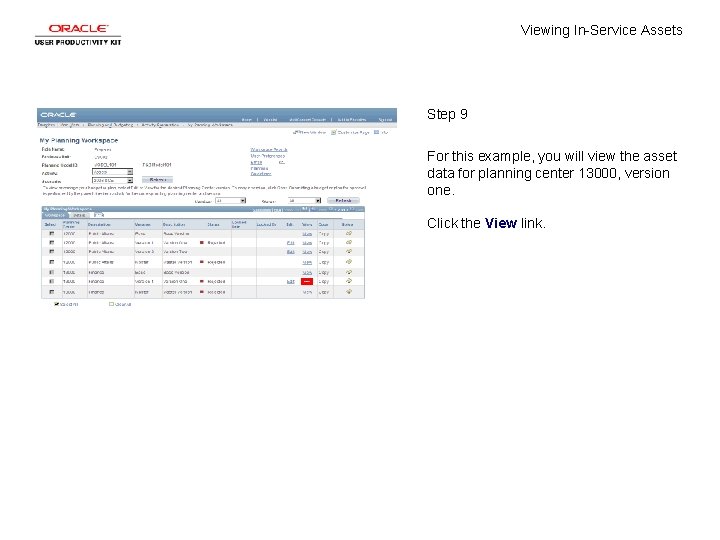
Task: Click View for Public Affairs Version 2
Action: coord(307,252)
